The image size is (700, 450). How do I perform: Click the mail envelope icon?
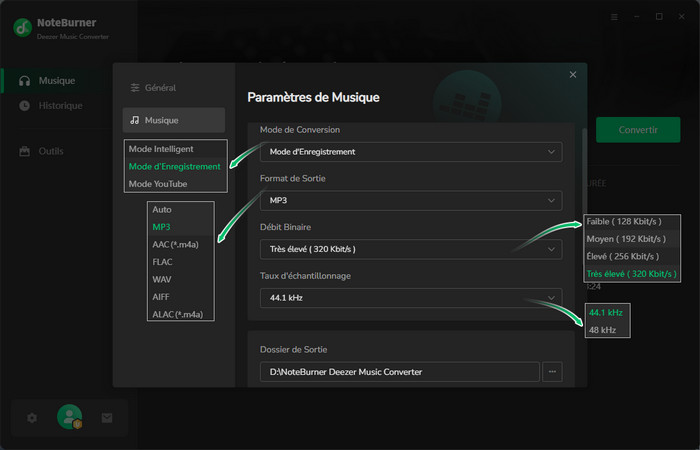point(107,418)
